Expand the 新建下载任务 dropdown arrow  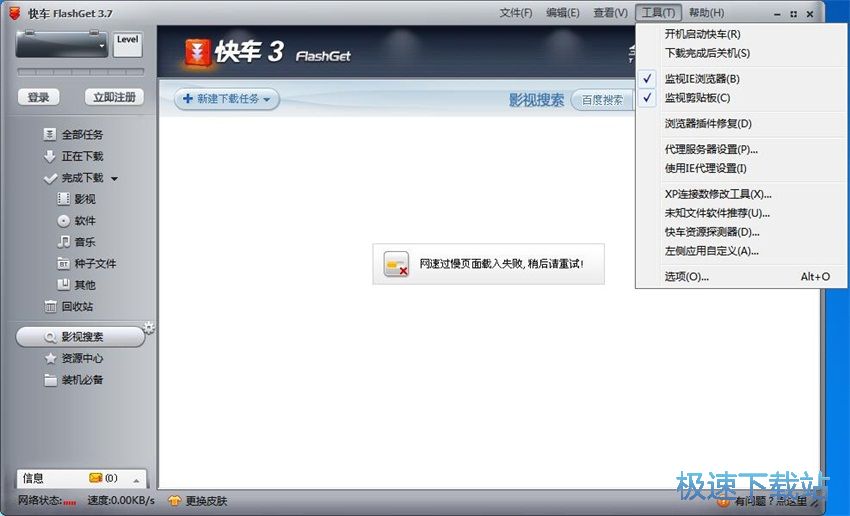tap(267, 100)
